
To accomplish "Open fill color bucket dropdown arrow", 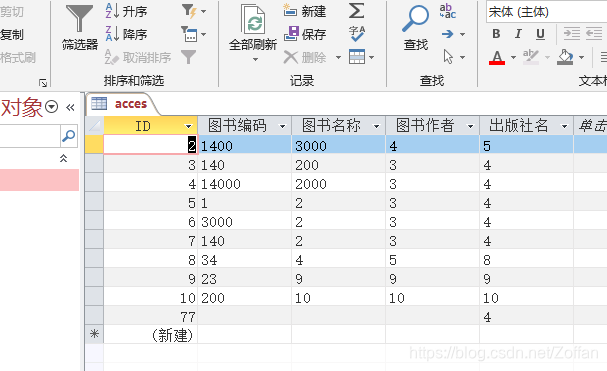I will [581, 58].
